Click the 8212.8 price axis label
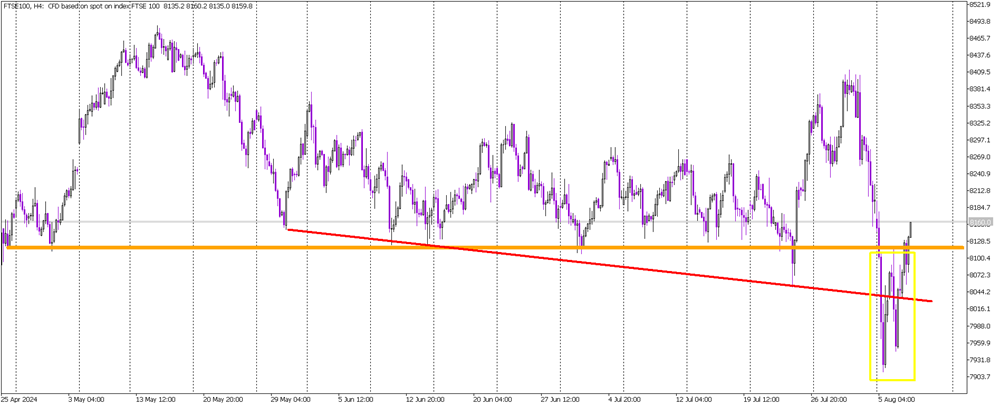This screenshot has height=406, width=1000. (979, 191)
